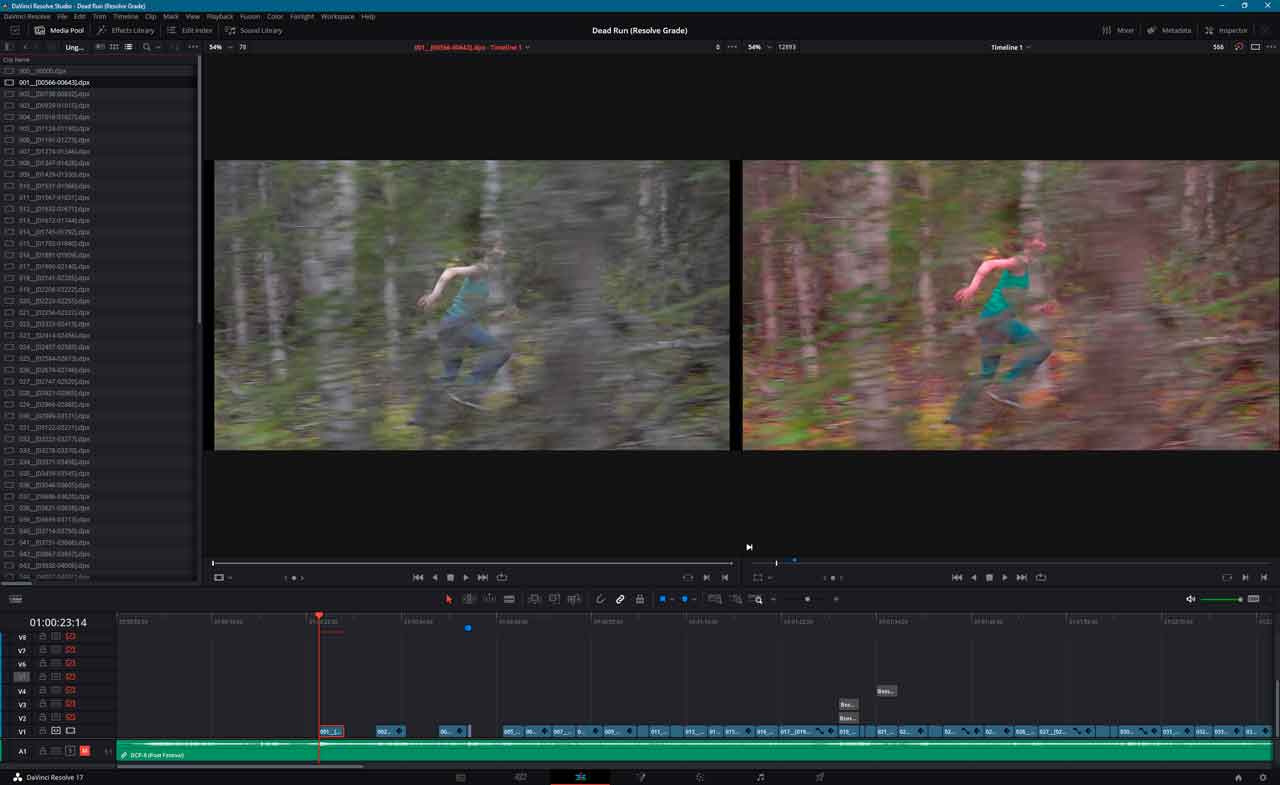Open the Fusion menu
The height and width of the screenshot is (785, 1280).
(250, 17)
